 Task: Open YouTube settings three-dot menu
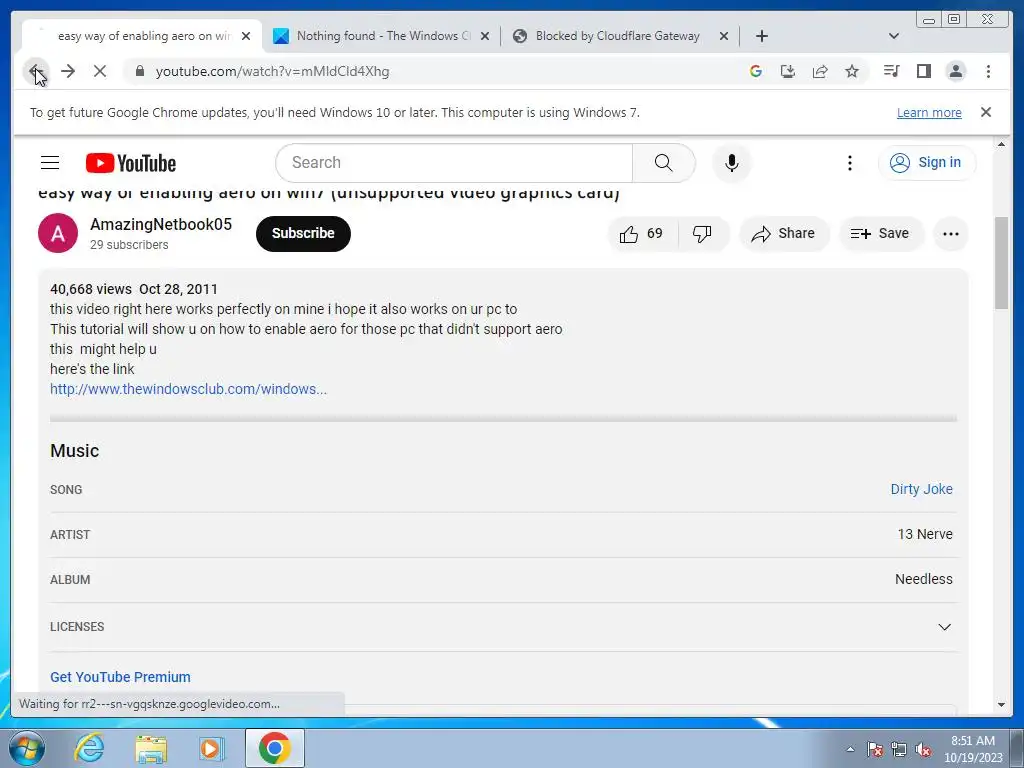tap(850, 163)
